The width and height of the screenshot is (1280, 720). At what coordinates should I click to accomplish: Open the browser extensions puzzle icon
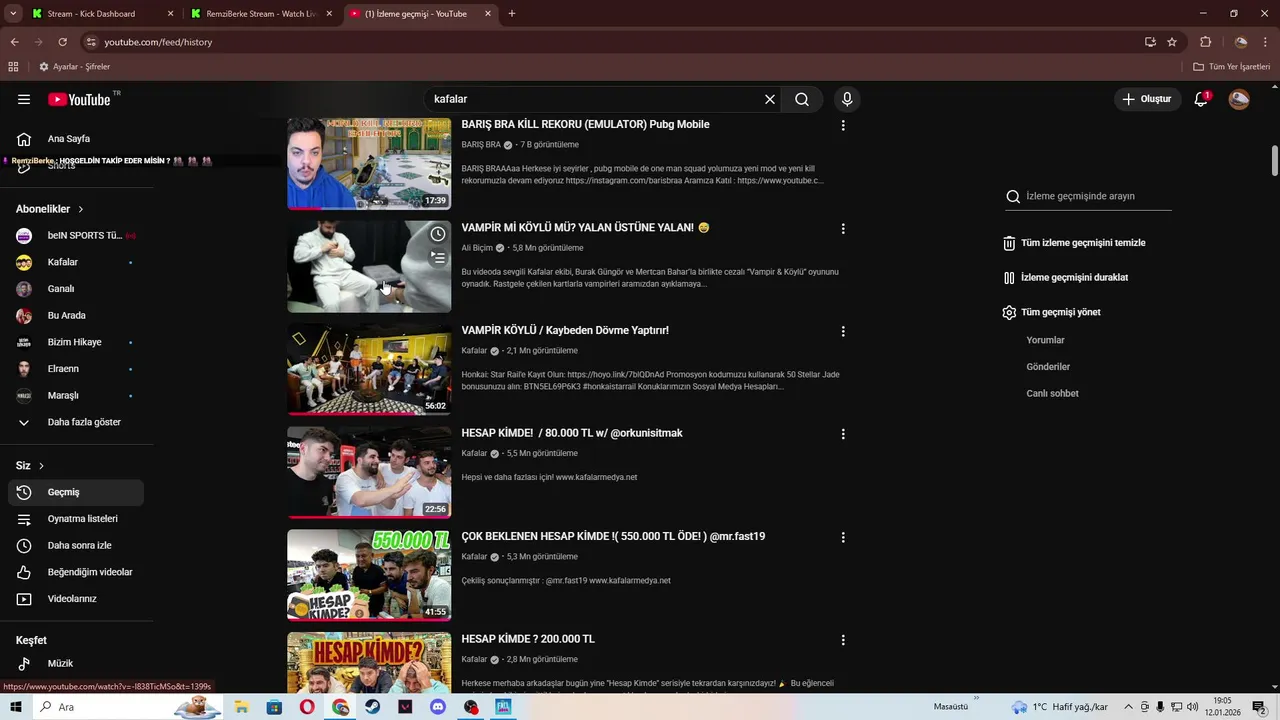click(x=1205, y=42)
